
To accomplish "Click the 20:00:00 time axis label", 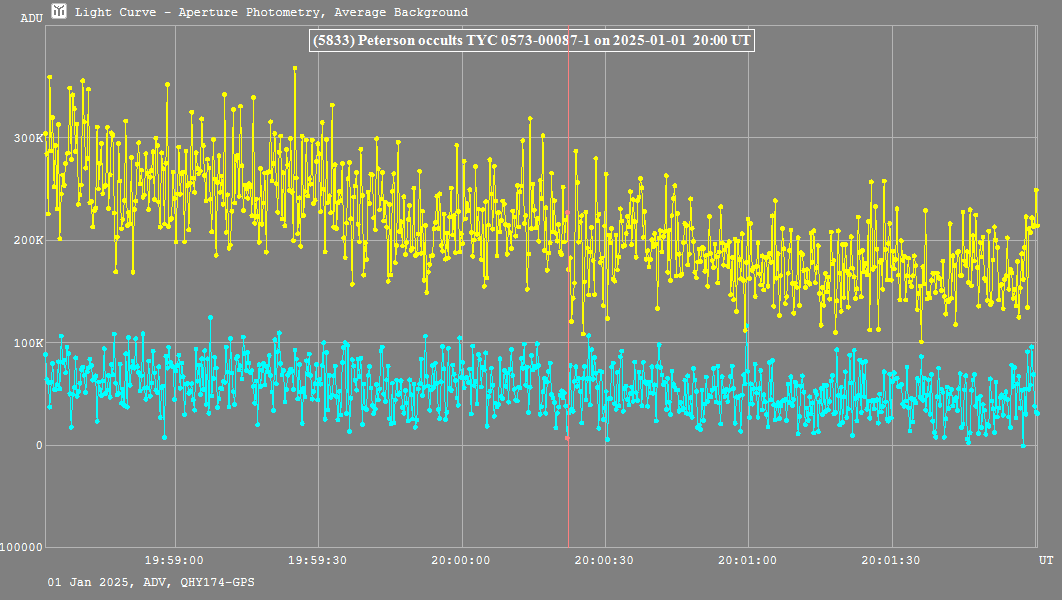I will pos(461,561).
